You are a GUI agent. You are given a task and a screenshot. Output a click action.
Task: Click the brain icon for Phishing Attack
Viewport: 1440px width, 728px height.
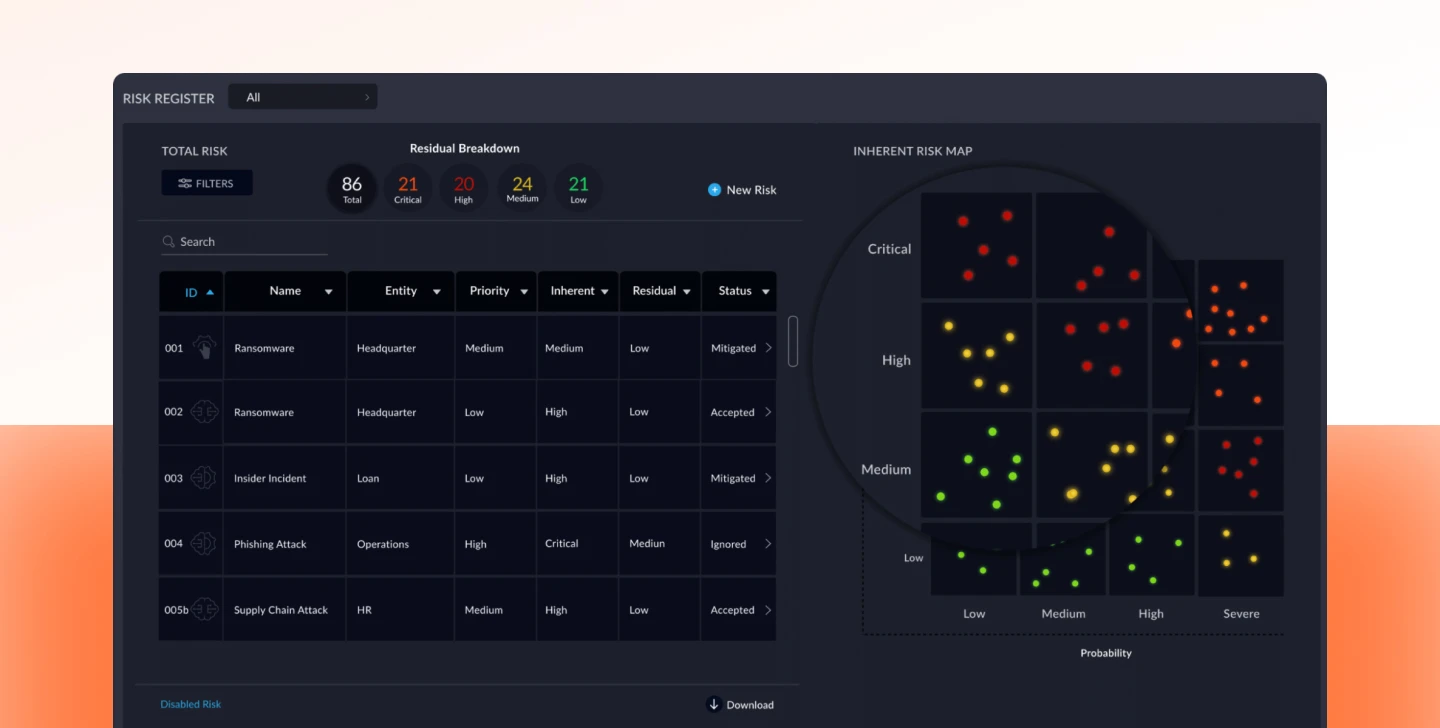point(204,544)
